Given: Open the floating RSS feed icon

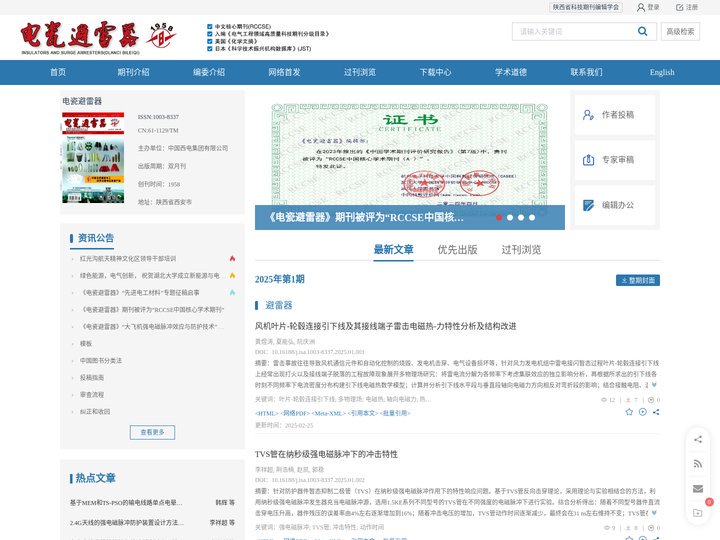Looking at the screenshot, I should 698,464.
